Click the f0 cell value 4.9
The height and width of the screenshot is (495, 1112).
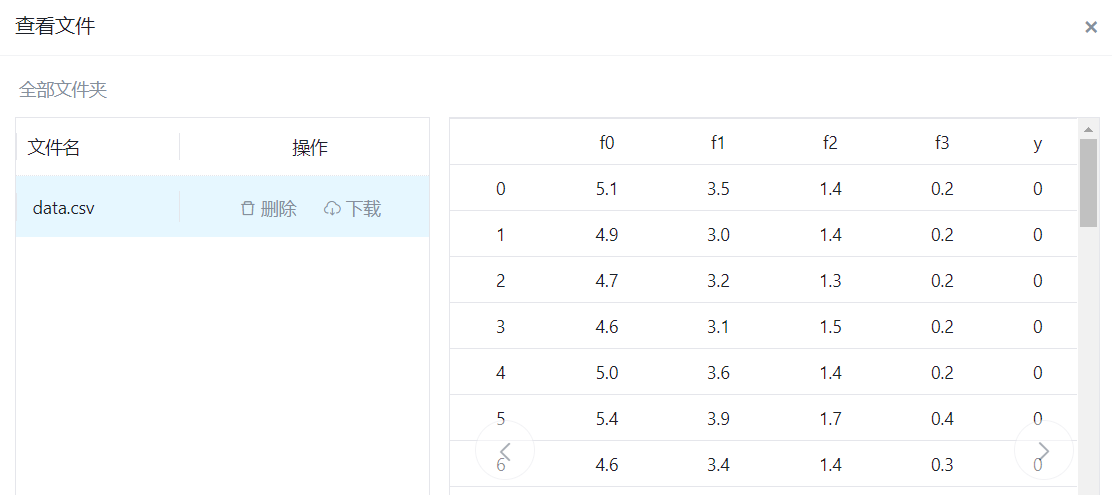click(607, 235)
